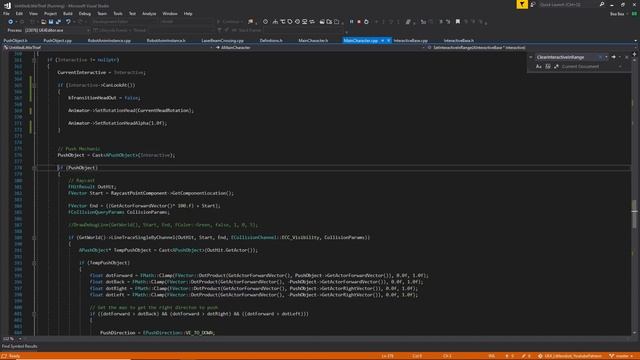Click the Save toolbar icon
This screenshot has height=360, width=640.
coord(51,22)
